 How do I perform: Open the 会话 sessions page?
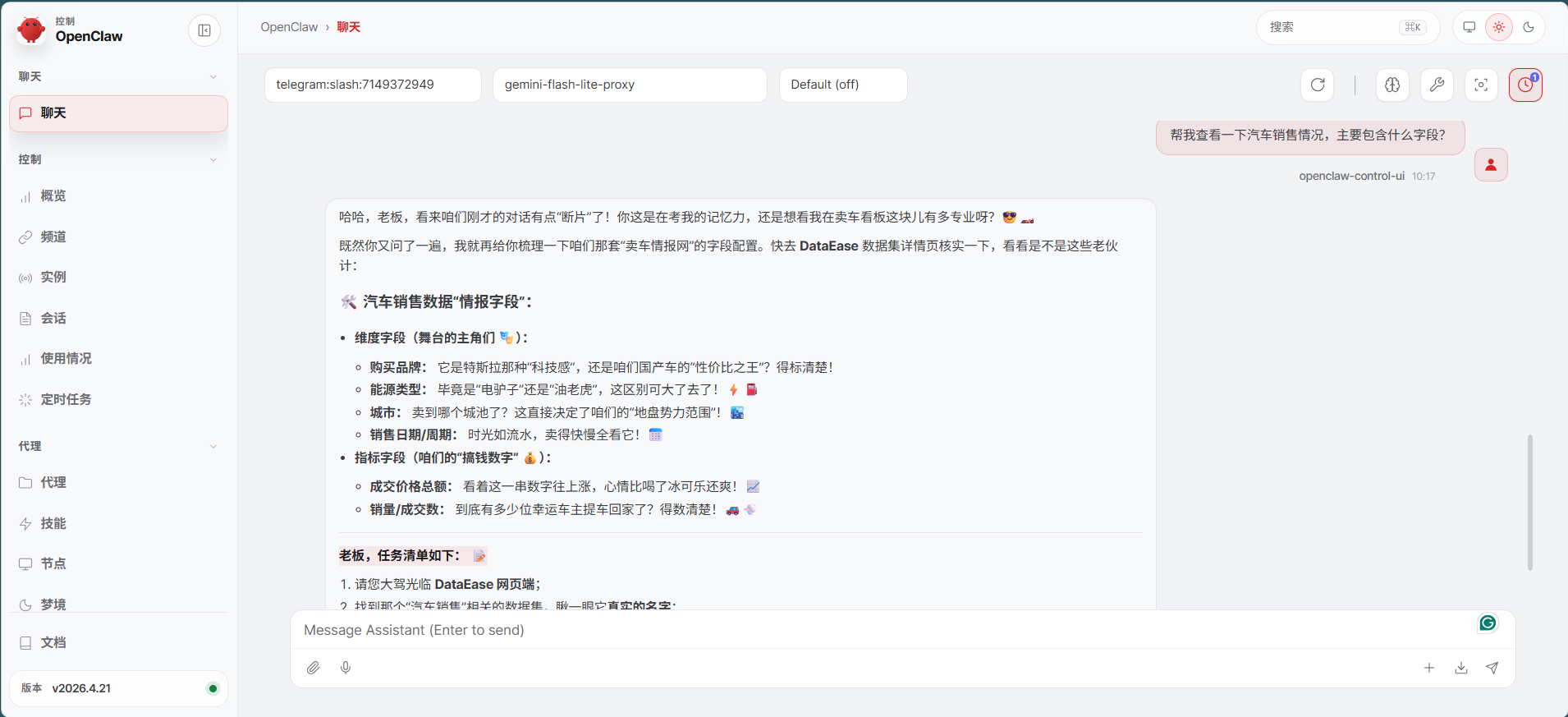[118, 318]
